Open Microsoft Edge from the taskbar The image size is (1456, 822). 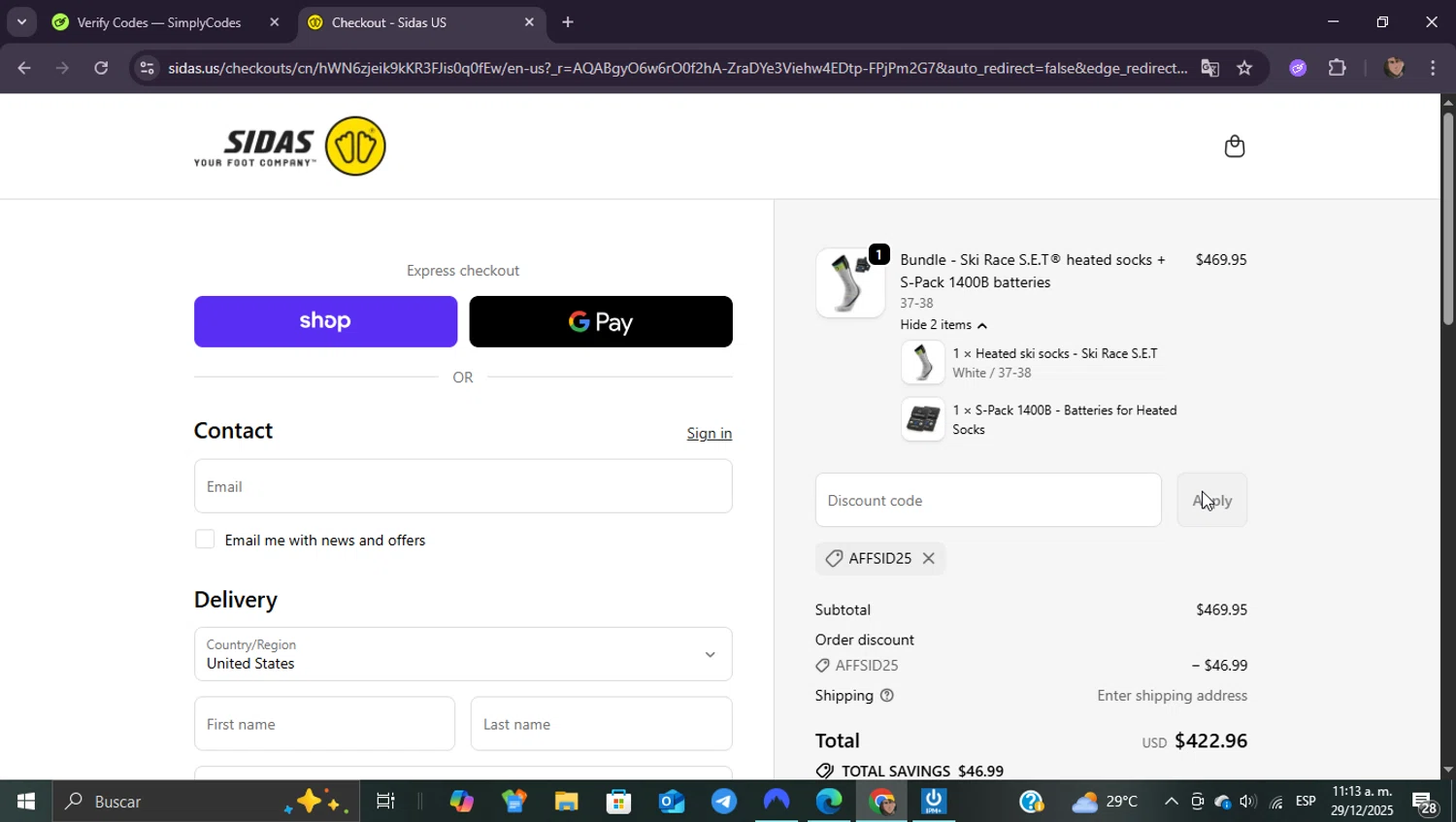click(828, 802)
